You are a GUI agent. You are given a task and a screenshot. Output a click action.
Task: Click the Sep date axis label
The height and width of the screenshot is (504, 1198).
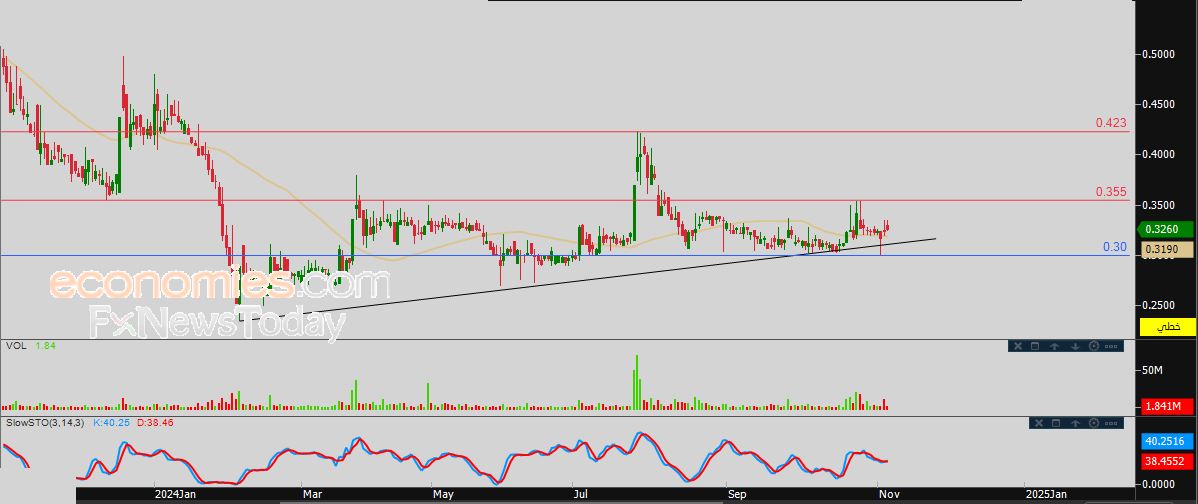tap(737, 495)
